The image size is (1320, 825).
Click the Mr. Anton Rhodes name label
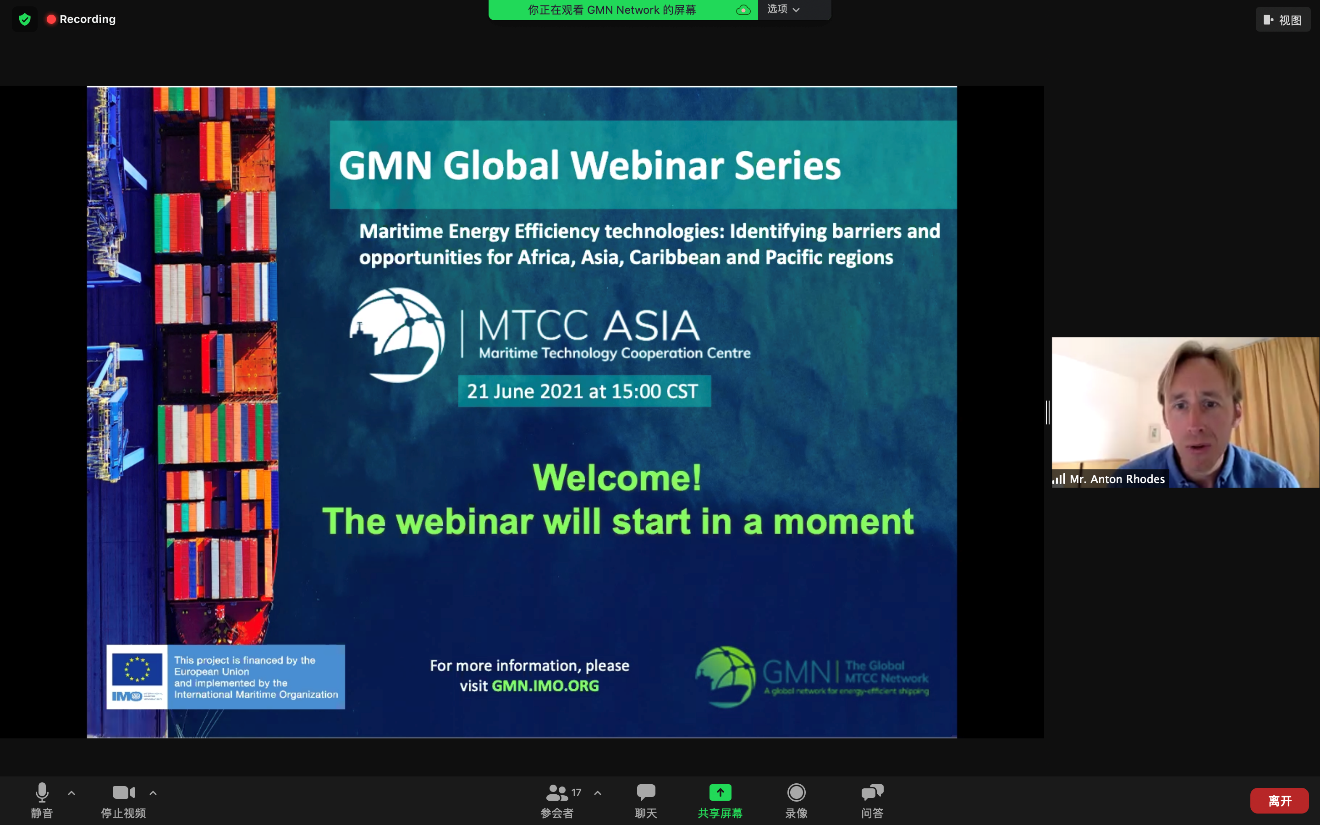coord(1117,480)
